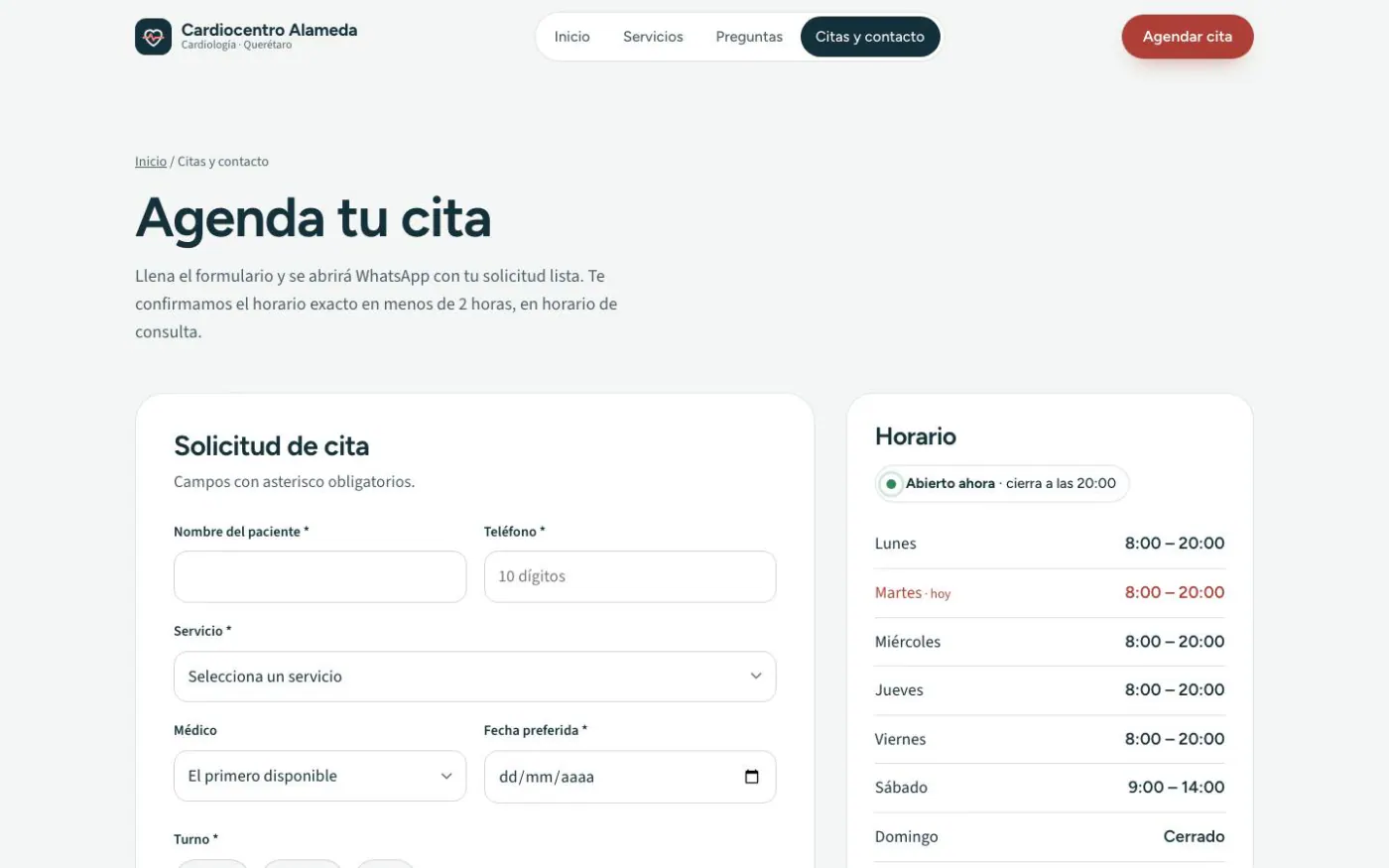Click the 'Horario' card heading
This screenshot has height=868, width=1389.
(x=916, y=436)
